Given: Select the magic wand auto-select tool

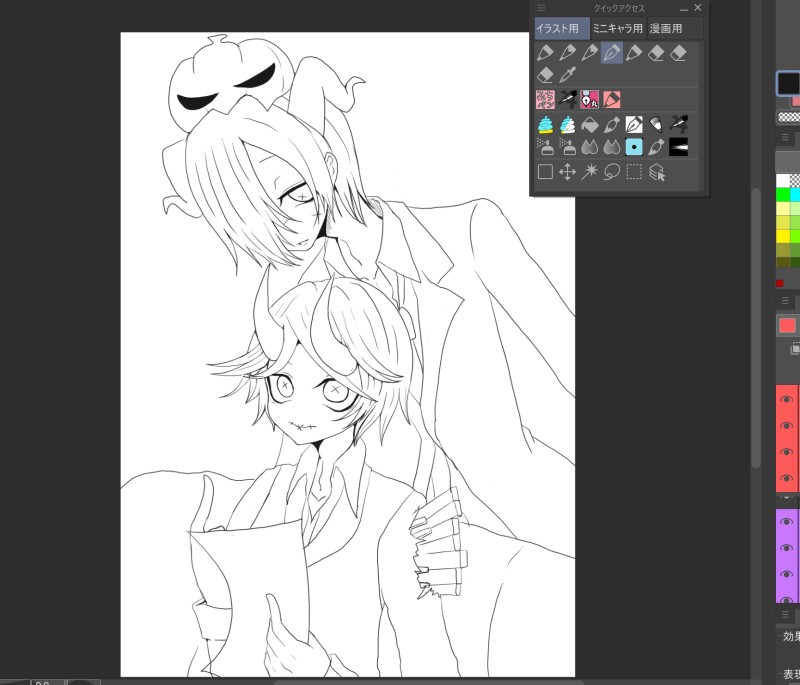Looking at the screenshot, I should (589, 172).
